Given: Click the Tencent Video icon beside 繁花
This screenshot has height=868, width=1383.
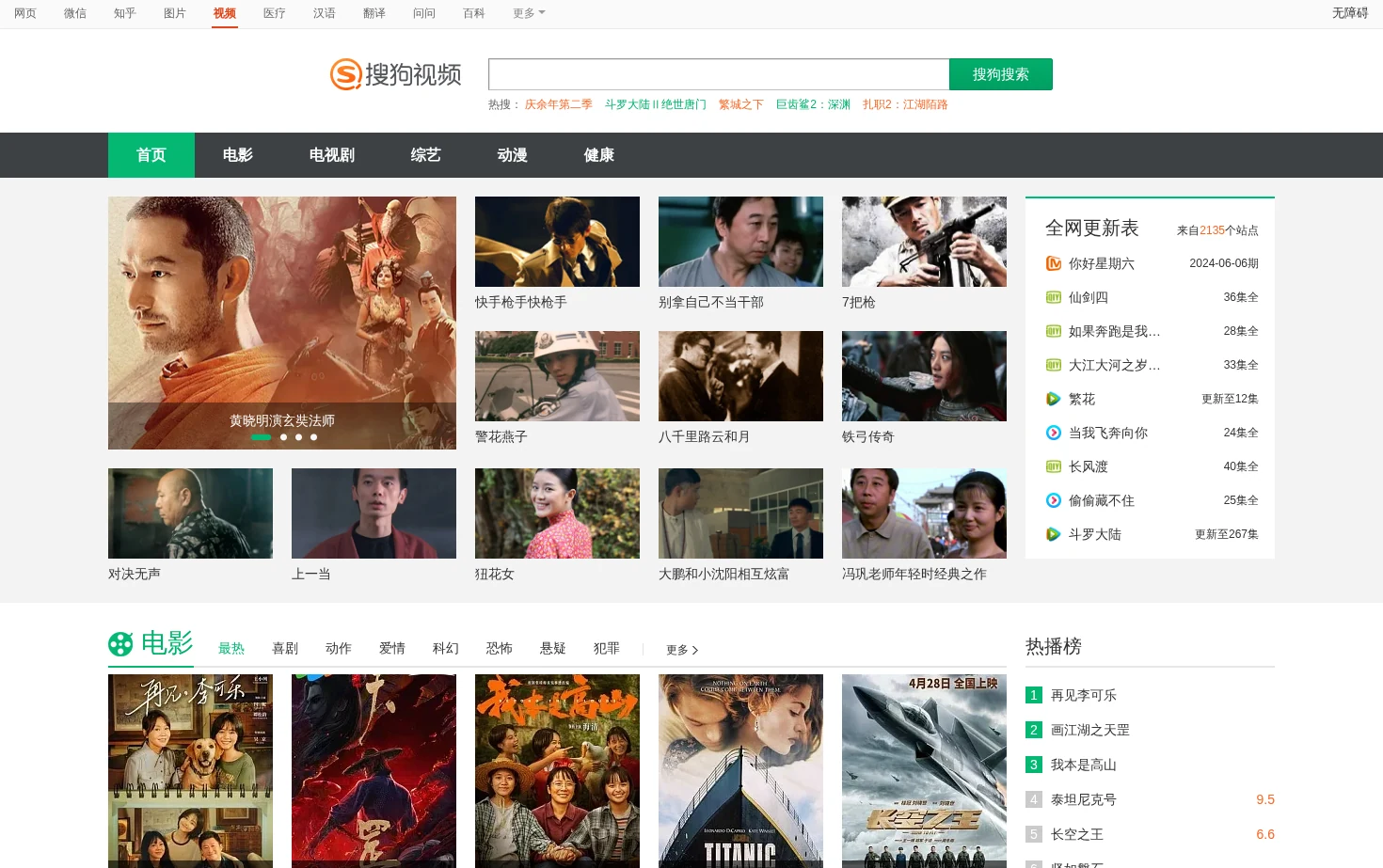Looking at the screenshot, I should coord(1054,399).
